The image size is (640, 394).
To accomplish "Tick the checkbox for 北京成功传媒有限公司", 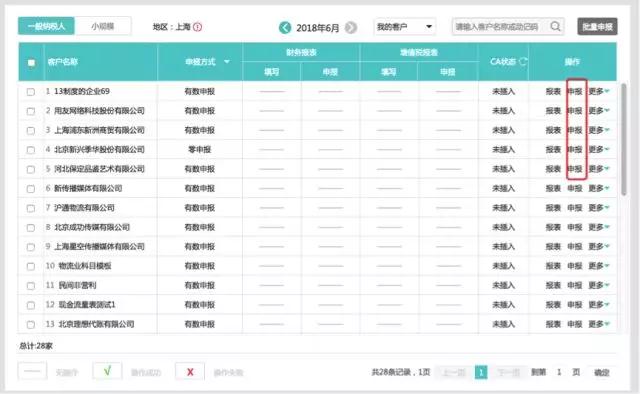I will coord(31,227).
